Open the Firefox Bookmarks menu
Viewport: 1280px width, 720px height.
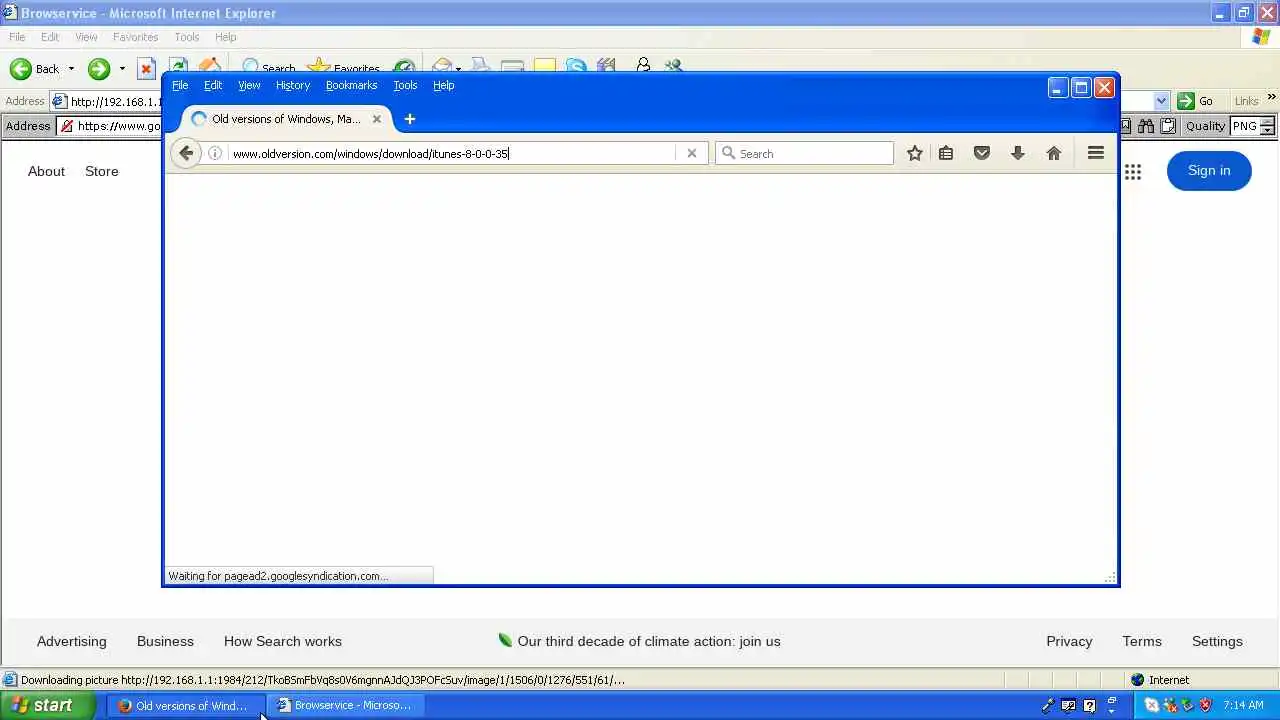[351, 85]
